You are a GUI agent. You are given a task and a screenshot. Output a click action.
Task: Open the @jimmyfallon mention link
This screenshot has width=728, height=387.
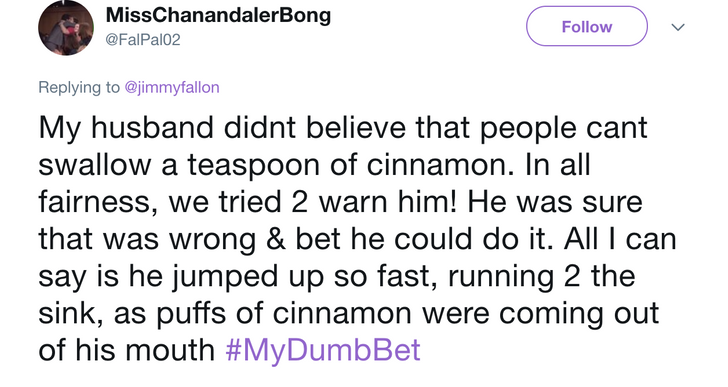pyautogui.click(x=172, y=87)
